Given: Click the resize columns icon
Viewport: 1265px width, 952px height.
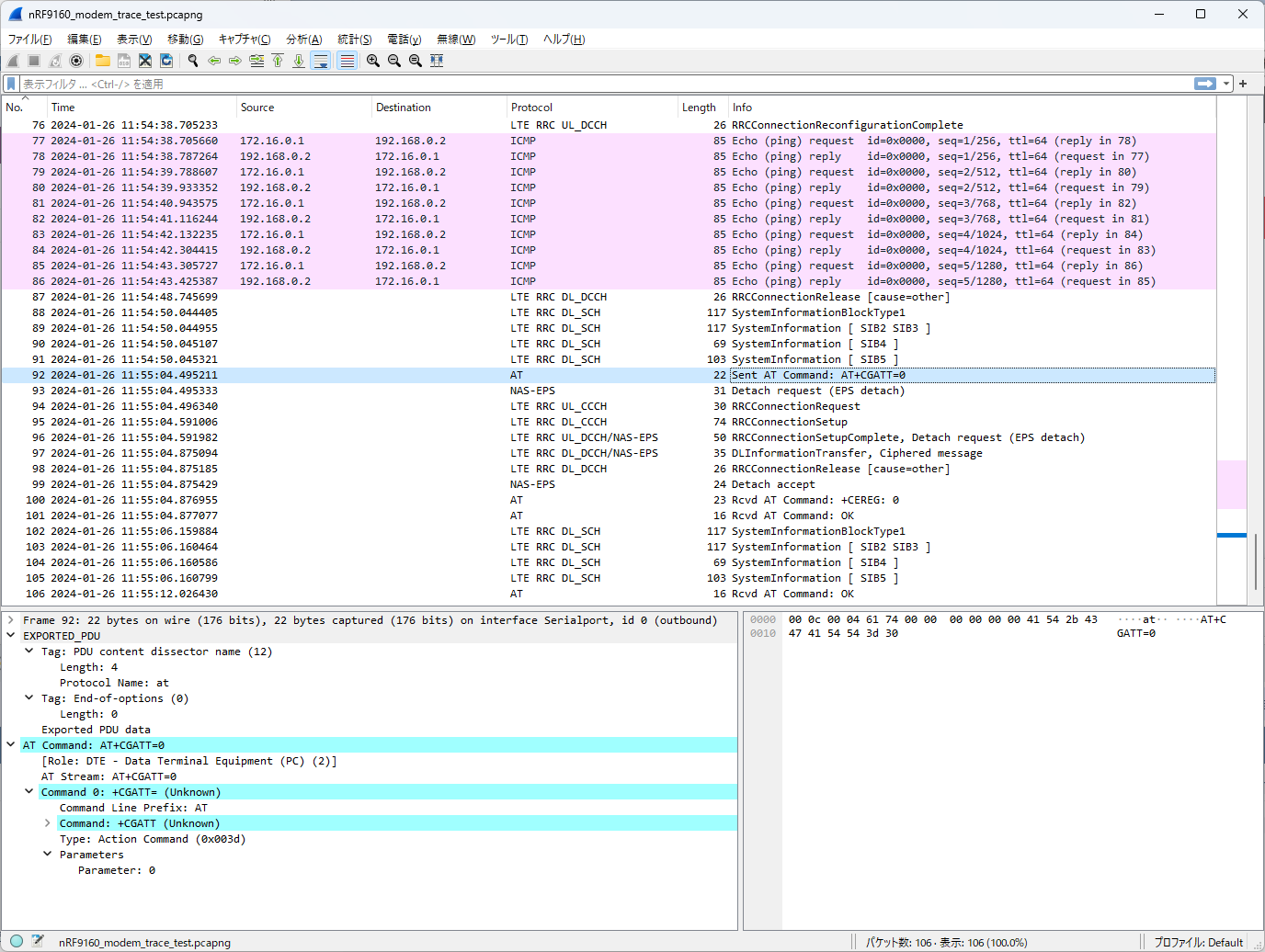Looking at the screenshot, I should coord(437,61).
